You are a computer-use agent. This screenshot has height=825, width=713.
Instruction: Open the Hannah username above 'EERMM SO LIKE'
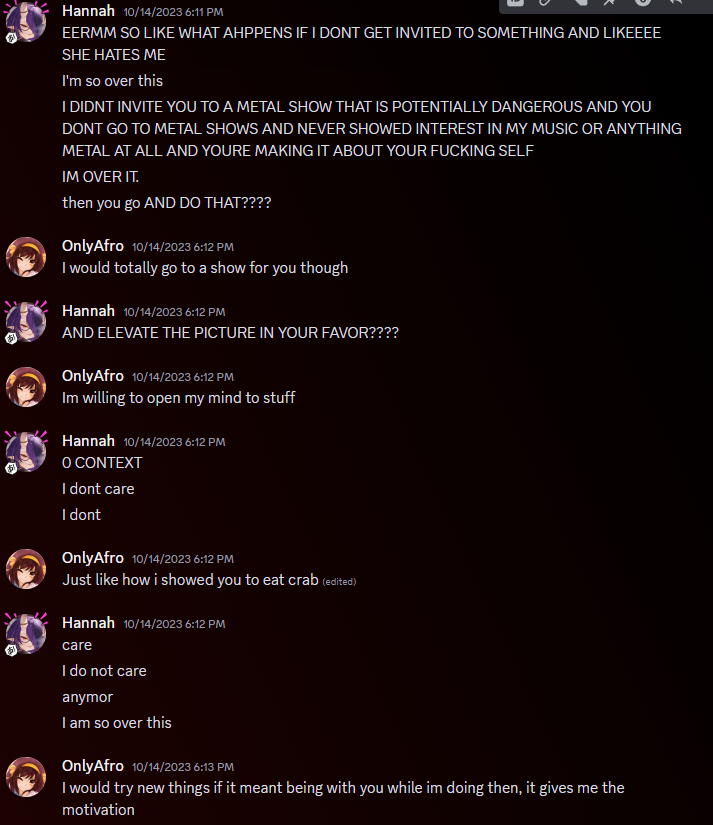point(88,11)
